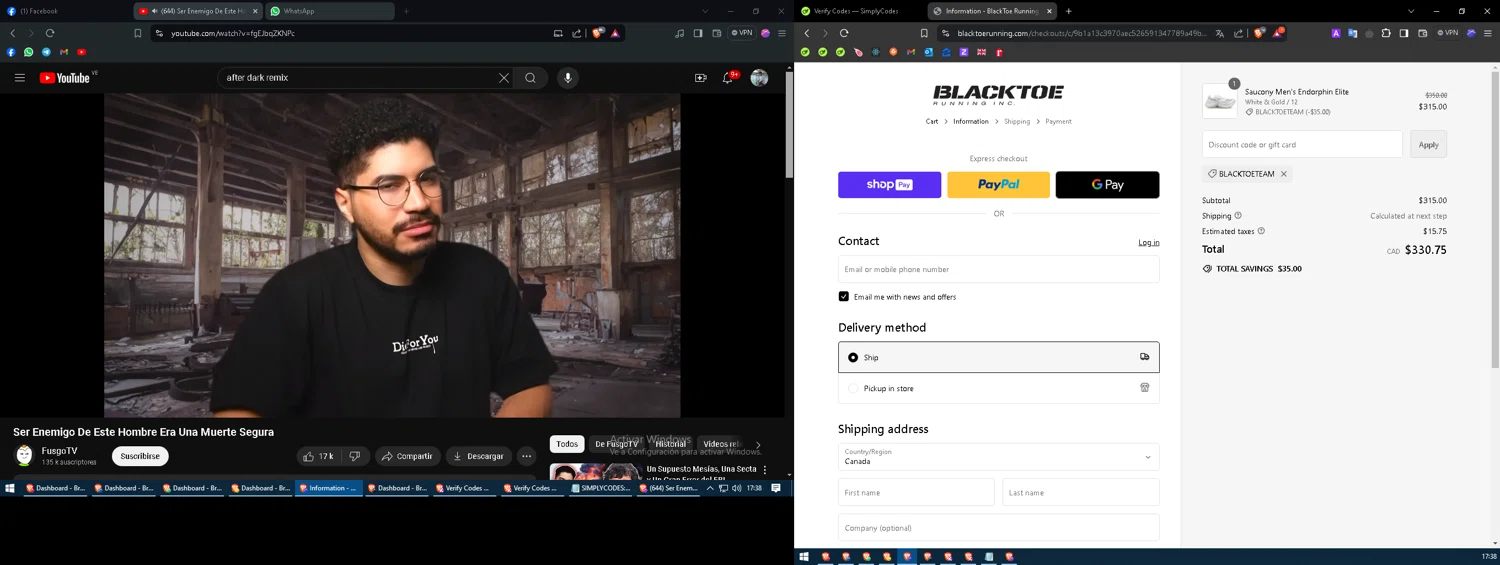
Task: Click the Telegram bookmark in left browser bar
Action: tap(46, 52)
